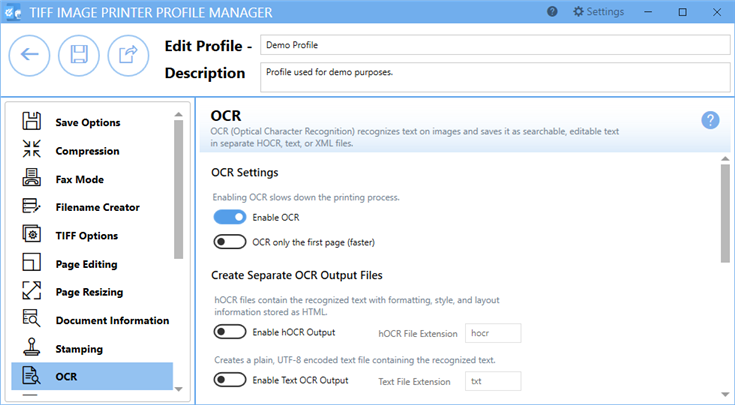
Task: Minimize the Profile Manager window
Action: point(649,12)
